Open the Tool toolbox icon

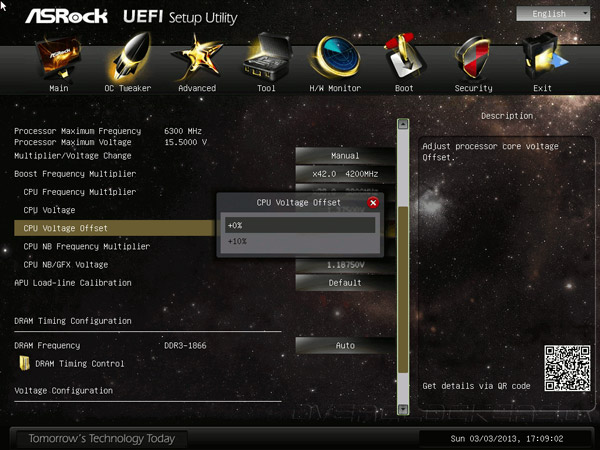(x=267, y=57)
